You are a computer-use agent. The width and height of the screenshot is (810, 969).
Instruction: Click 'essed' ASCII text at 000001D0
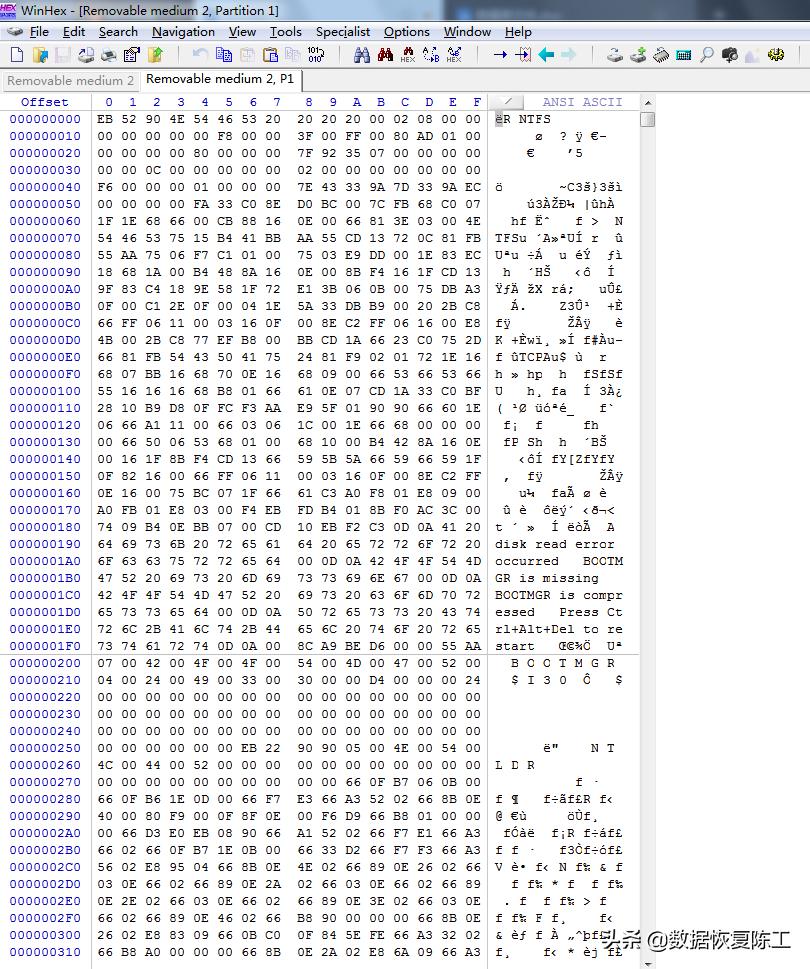[515, 612]
